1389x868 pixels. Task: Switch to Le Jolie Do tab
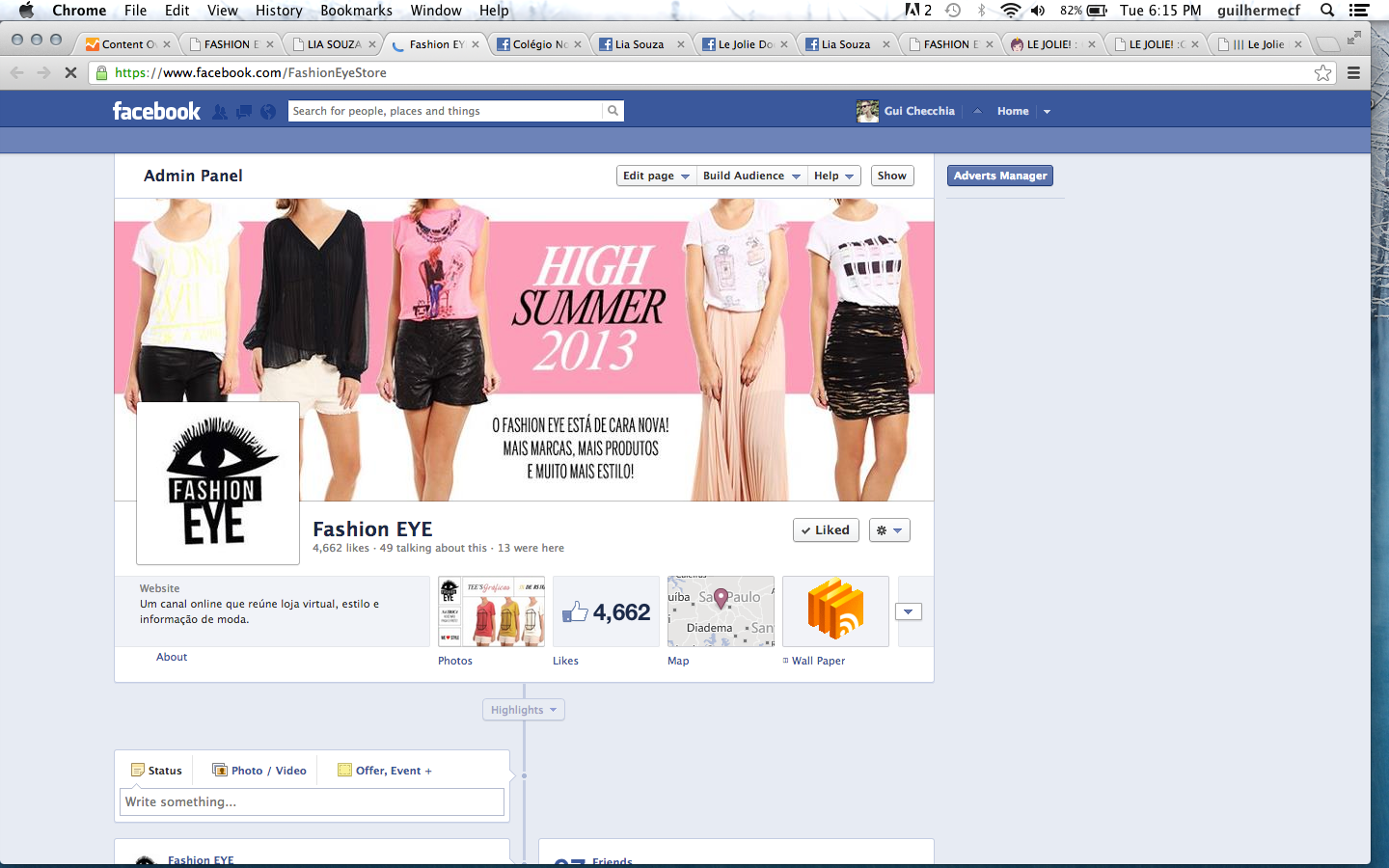coord(745,44)
